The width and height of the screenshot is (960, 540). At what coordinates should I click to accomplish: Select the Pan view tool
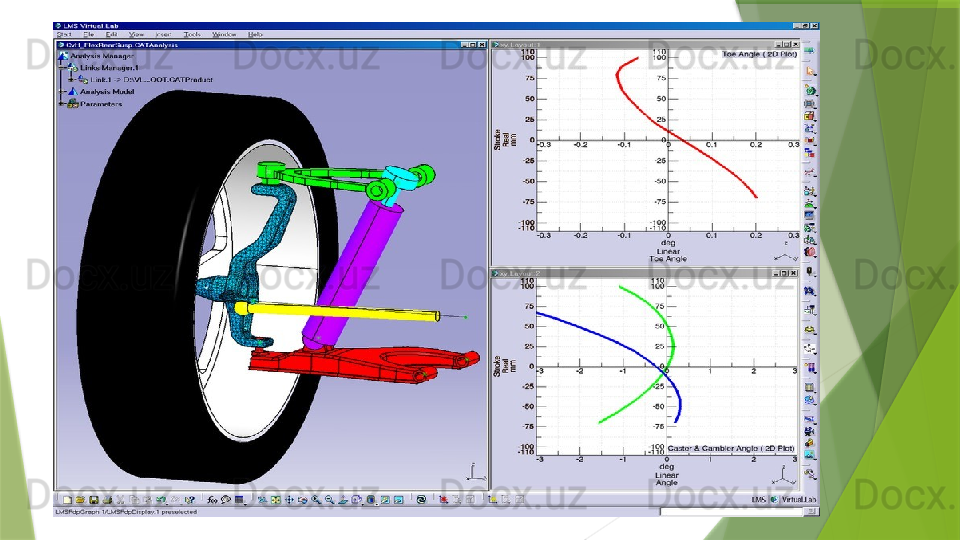point(289,499)
